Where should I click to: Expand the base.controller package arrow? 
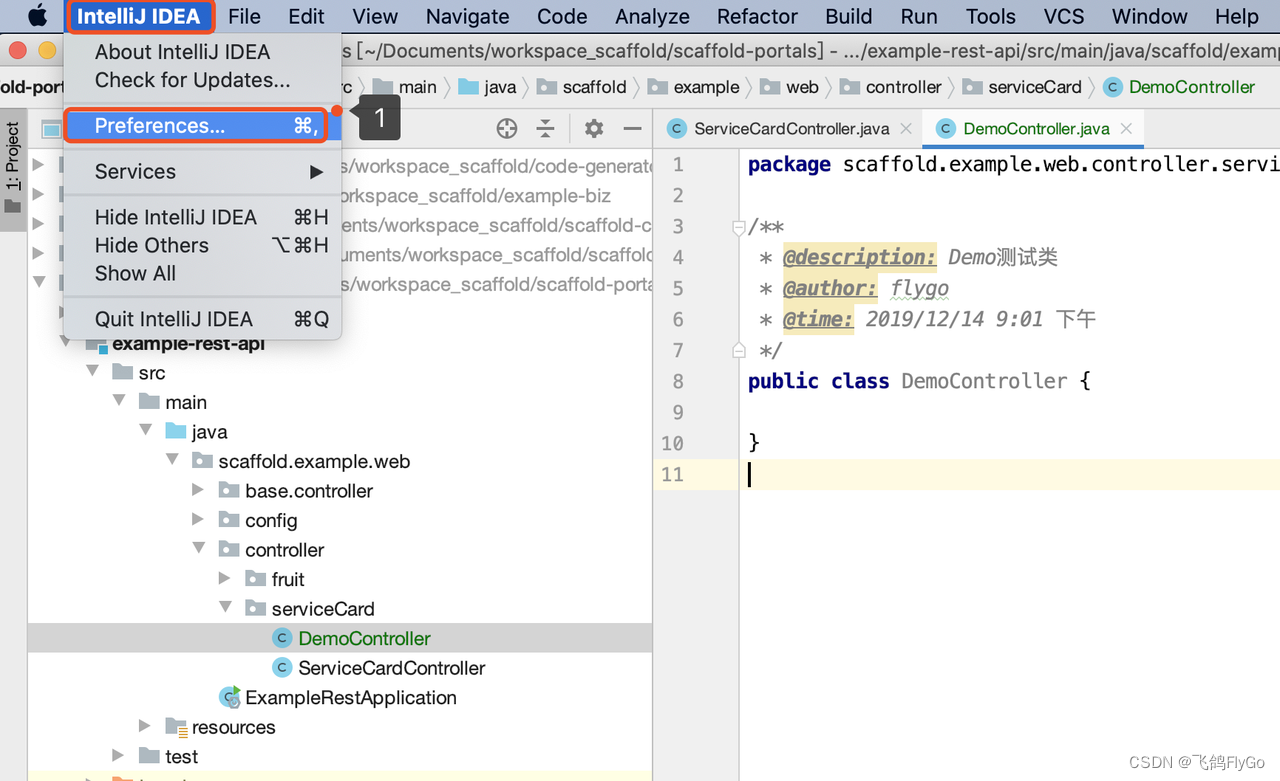pos(199,490)
